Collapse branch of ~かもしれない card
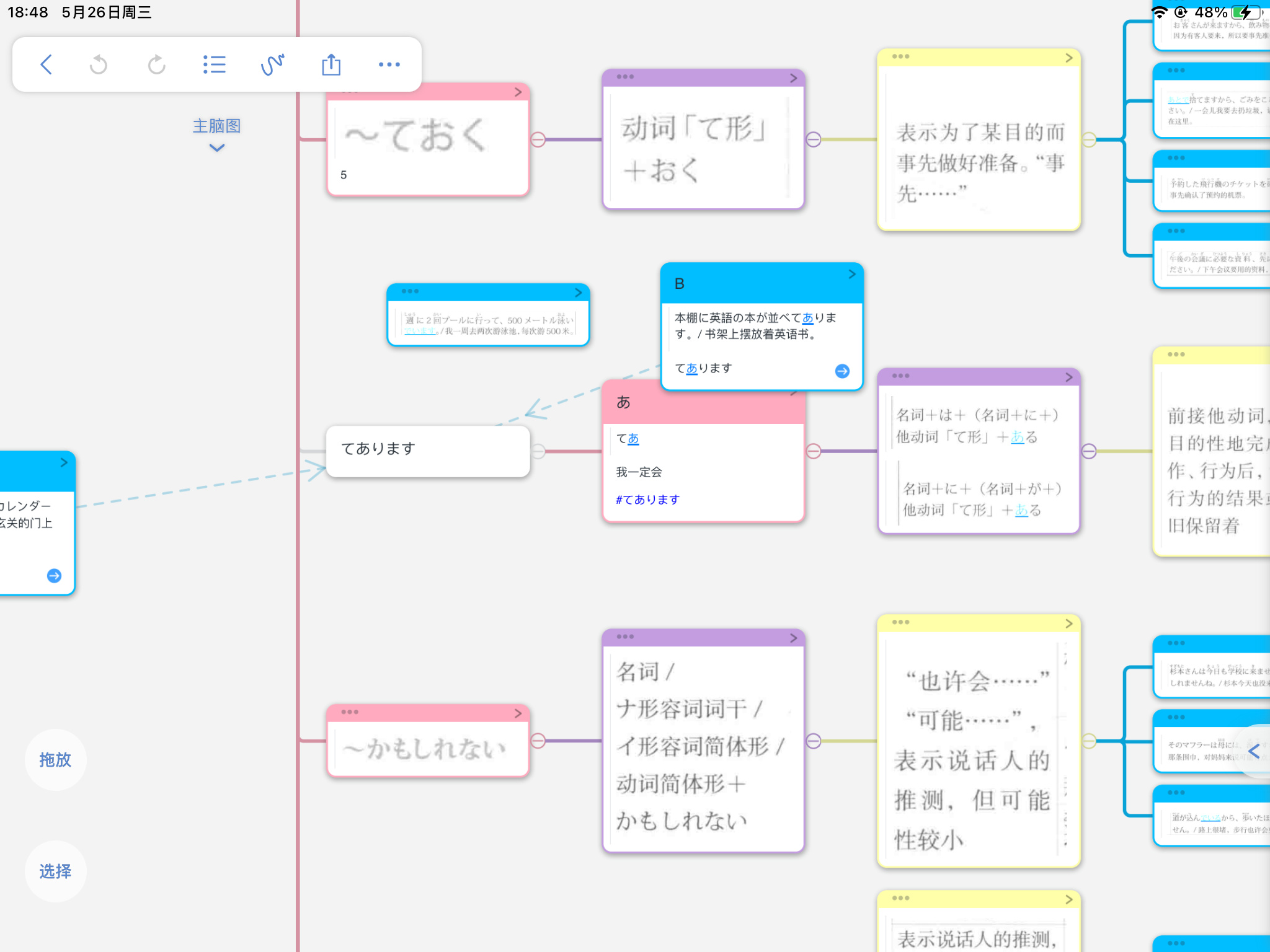 [538, 741]
